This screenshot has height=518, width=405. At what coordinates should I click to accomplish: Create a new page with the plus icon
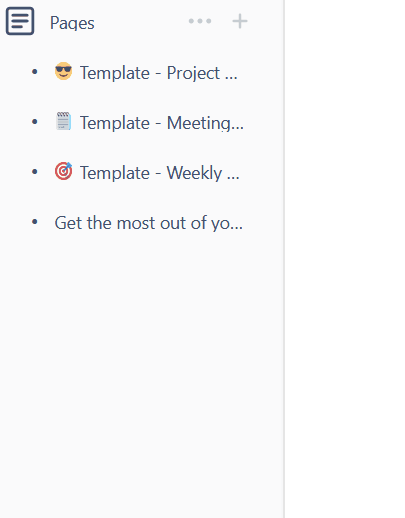(240, 21)
